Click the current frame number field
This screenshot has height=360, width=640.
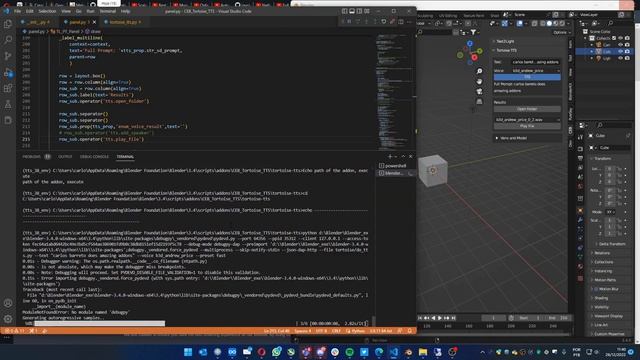point(493,318)
